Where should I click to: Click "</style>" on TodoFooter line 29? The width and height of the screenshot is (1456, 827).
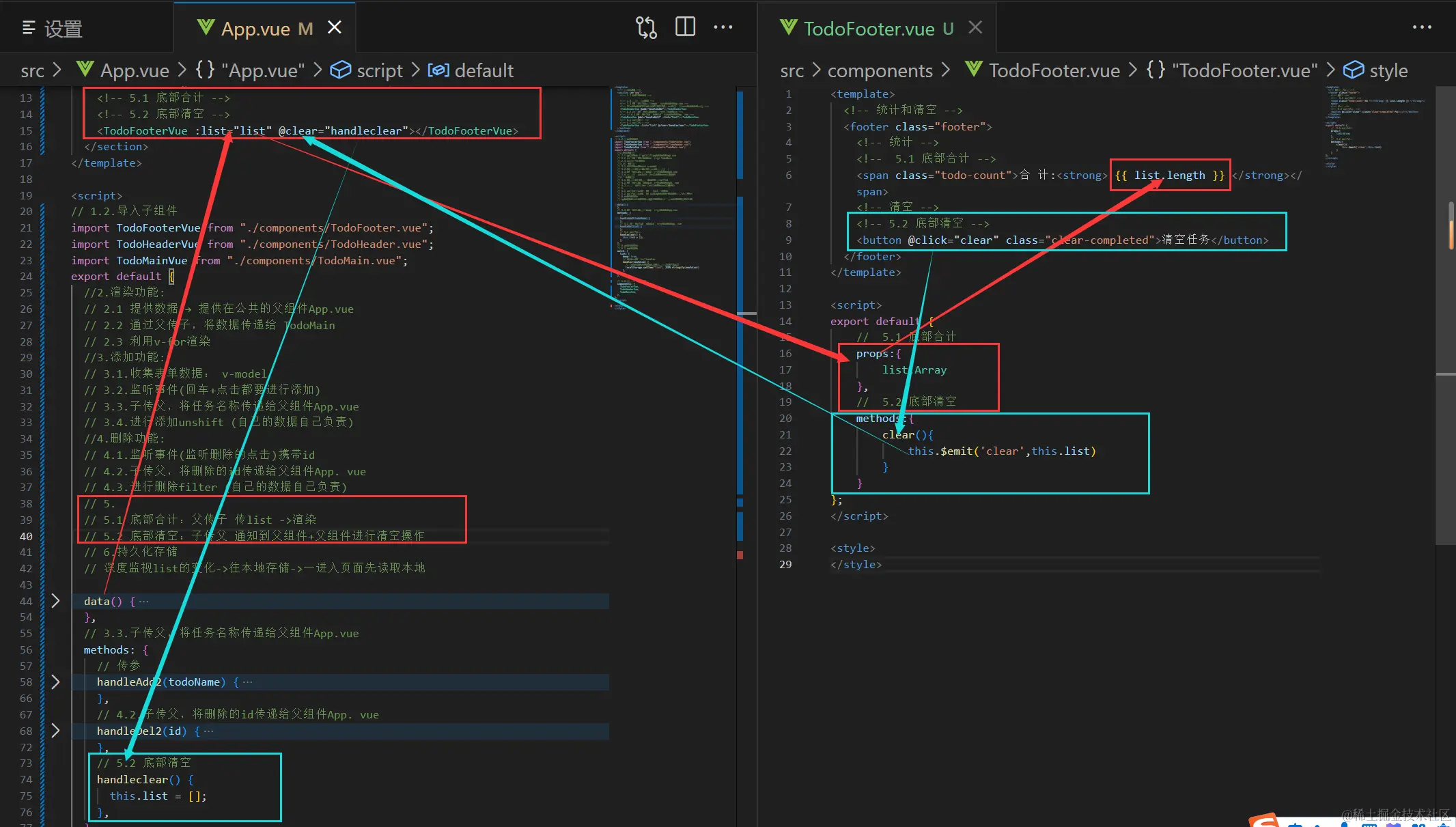pyautogui.click(x=856, y=564)
